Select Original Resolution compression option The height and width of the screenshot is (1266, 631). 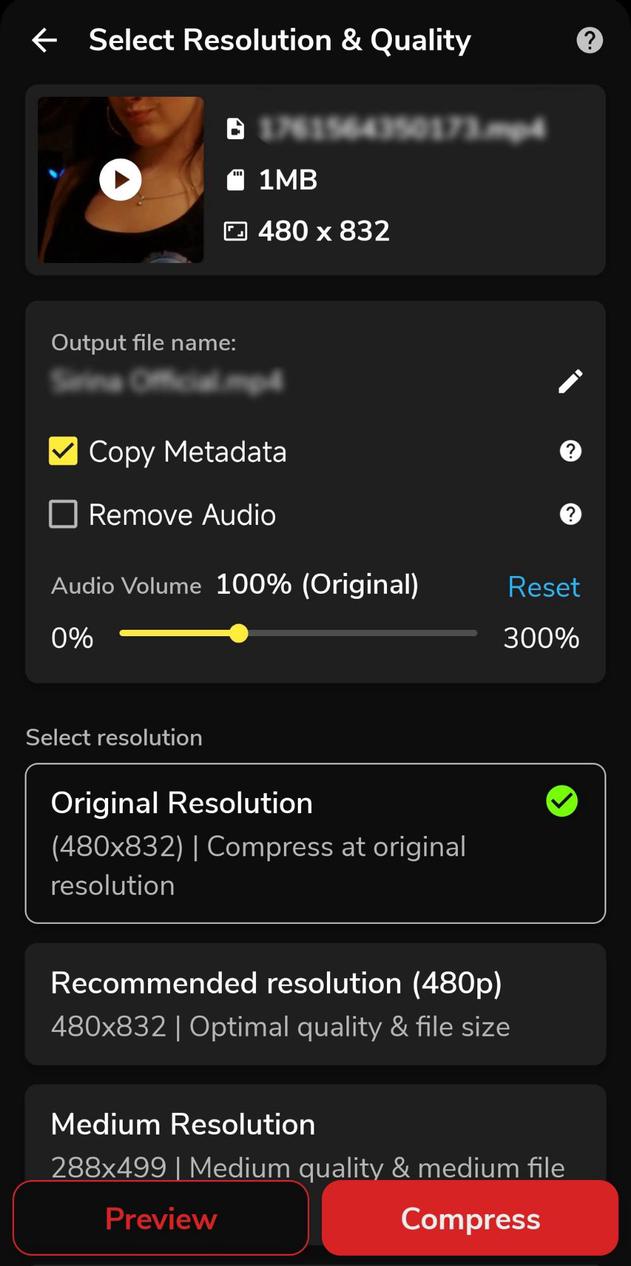[x=315, y=842]
